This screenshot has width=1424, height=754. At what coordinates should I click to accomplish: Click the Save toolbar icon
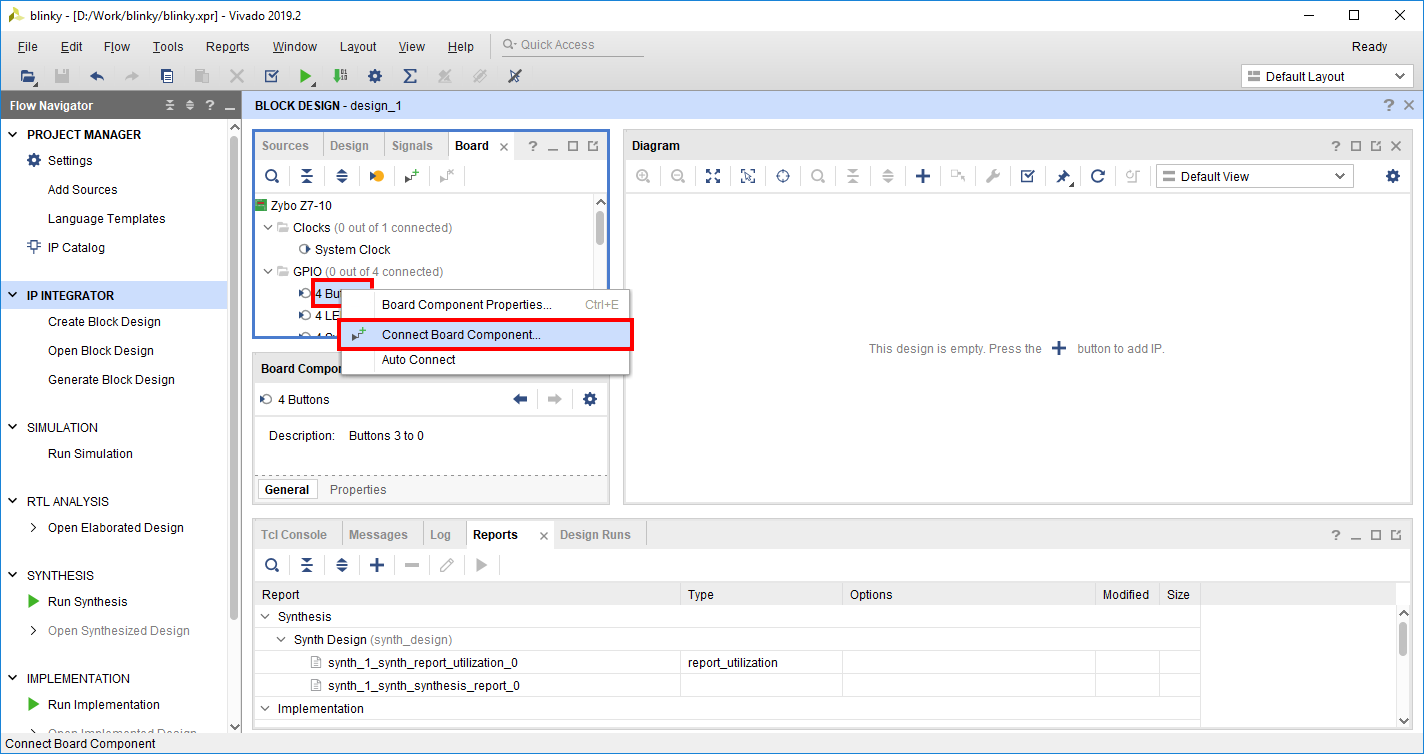pos(62,76)
